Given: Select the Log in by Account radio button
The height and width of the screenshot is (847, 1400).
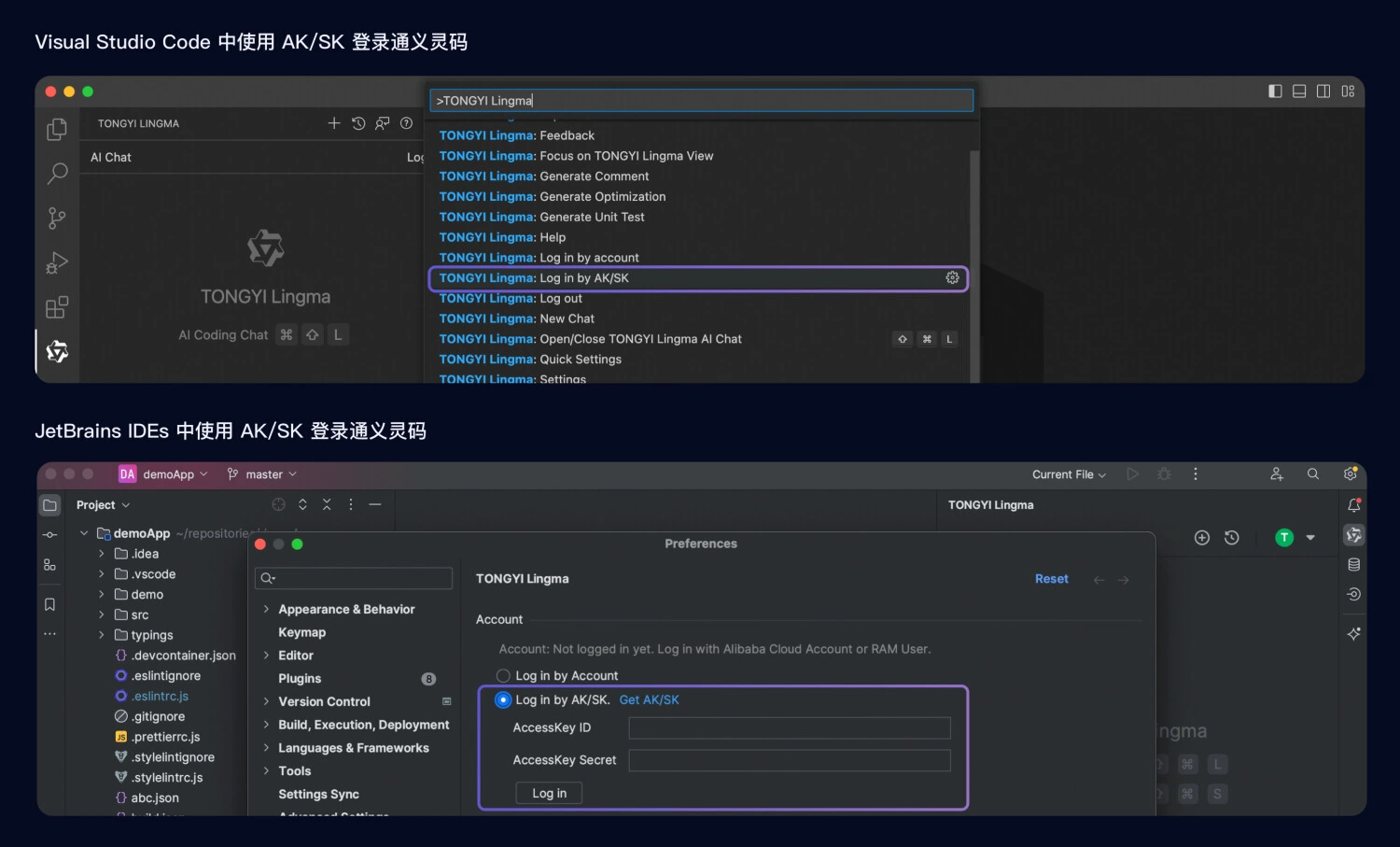Looking at the screenshot, I should pos(503,675).
